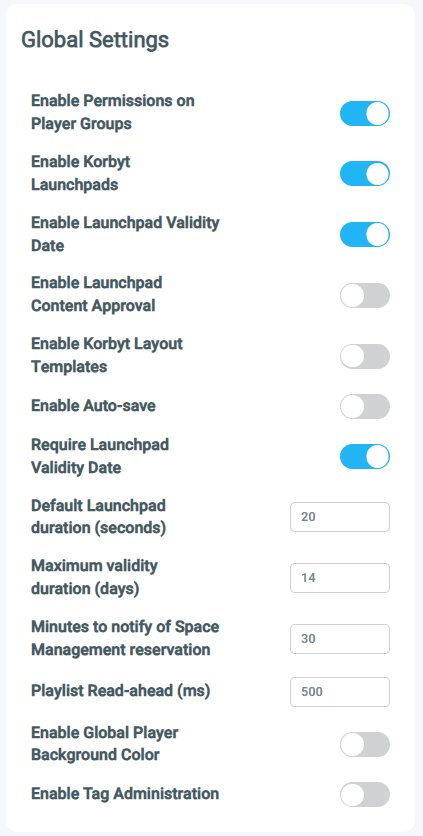Turn on Global Player Background Color
The width and height of the screenshot is (423, 836).
click(x=365, y=744)
